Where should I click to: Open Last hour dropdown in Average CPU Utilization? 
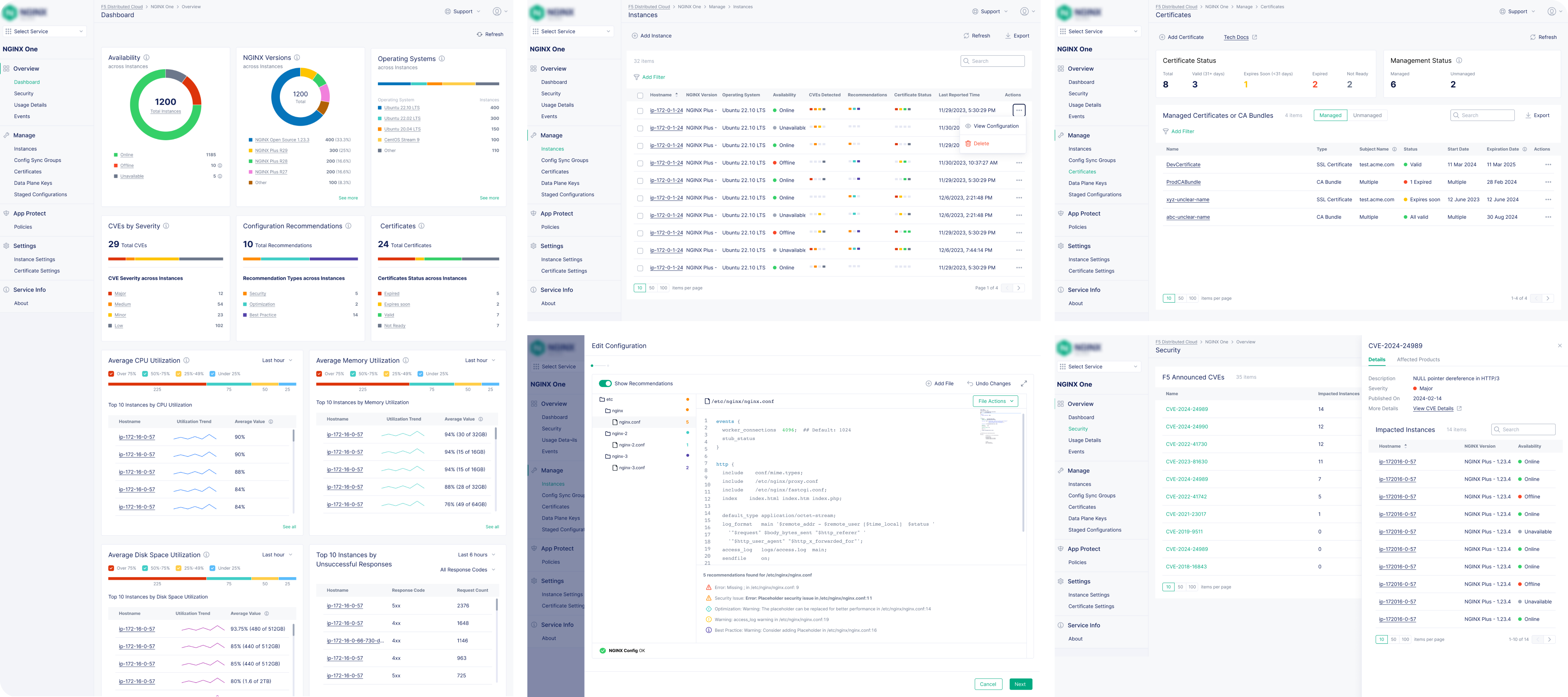(x=277, y=360)
